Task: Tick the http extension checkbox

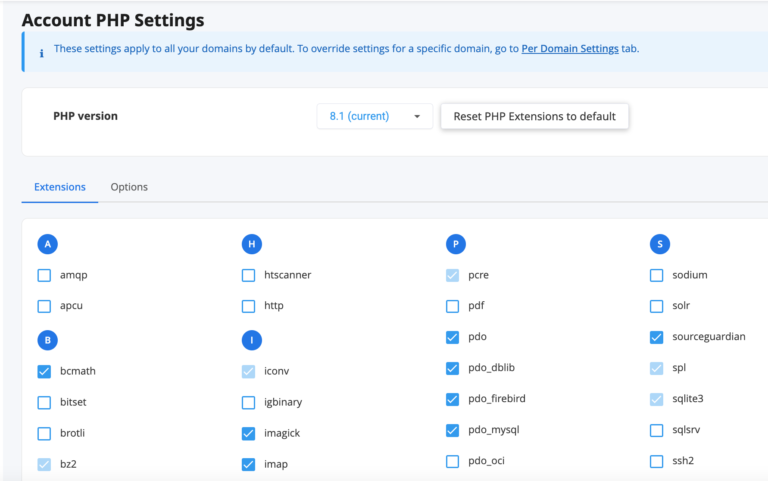Action: click(248, 306)
